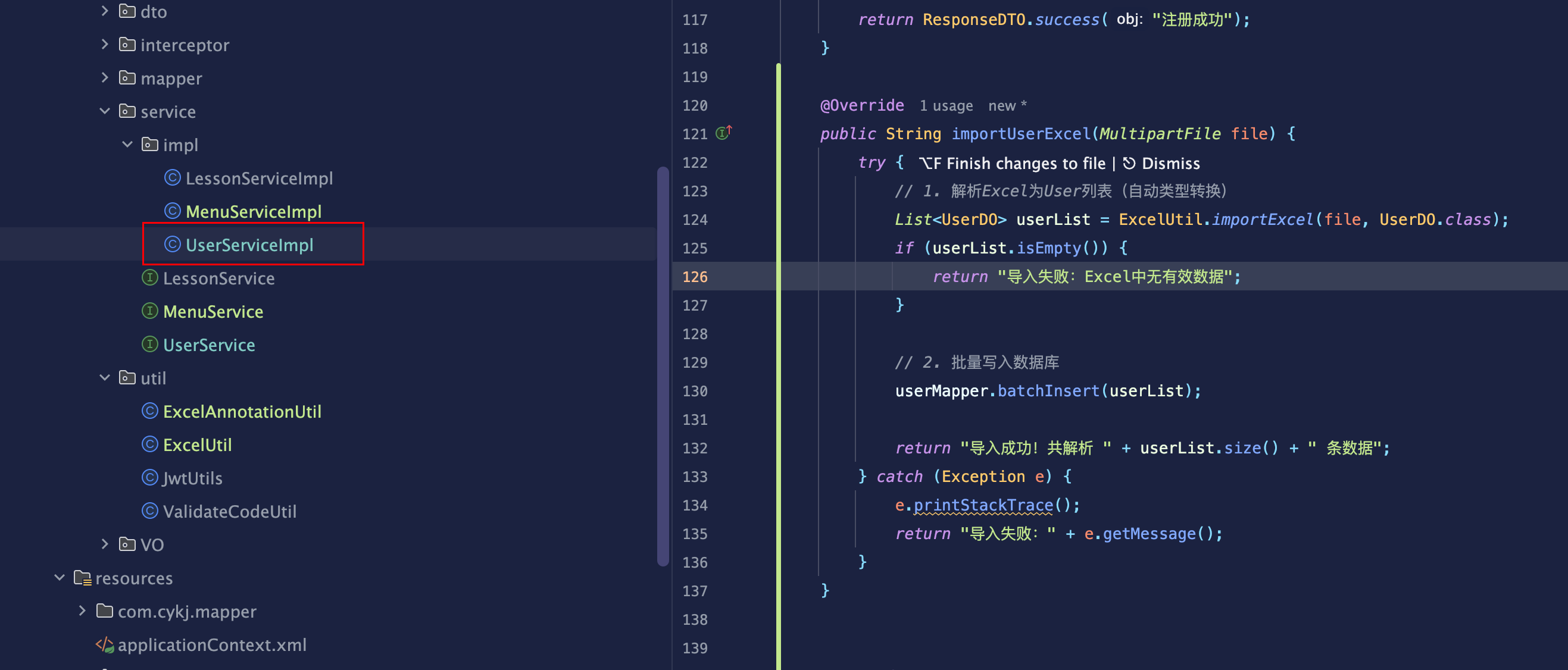Click the implements-method gutter icon at line 121
The image size is (1568, 670).
tap(723, 133)
